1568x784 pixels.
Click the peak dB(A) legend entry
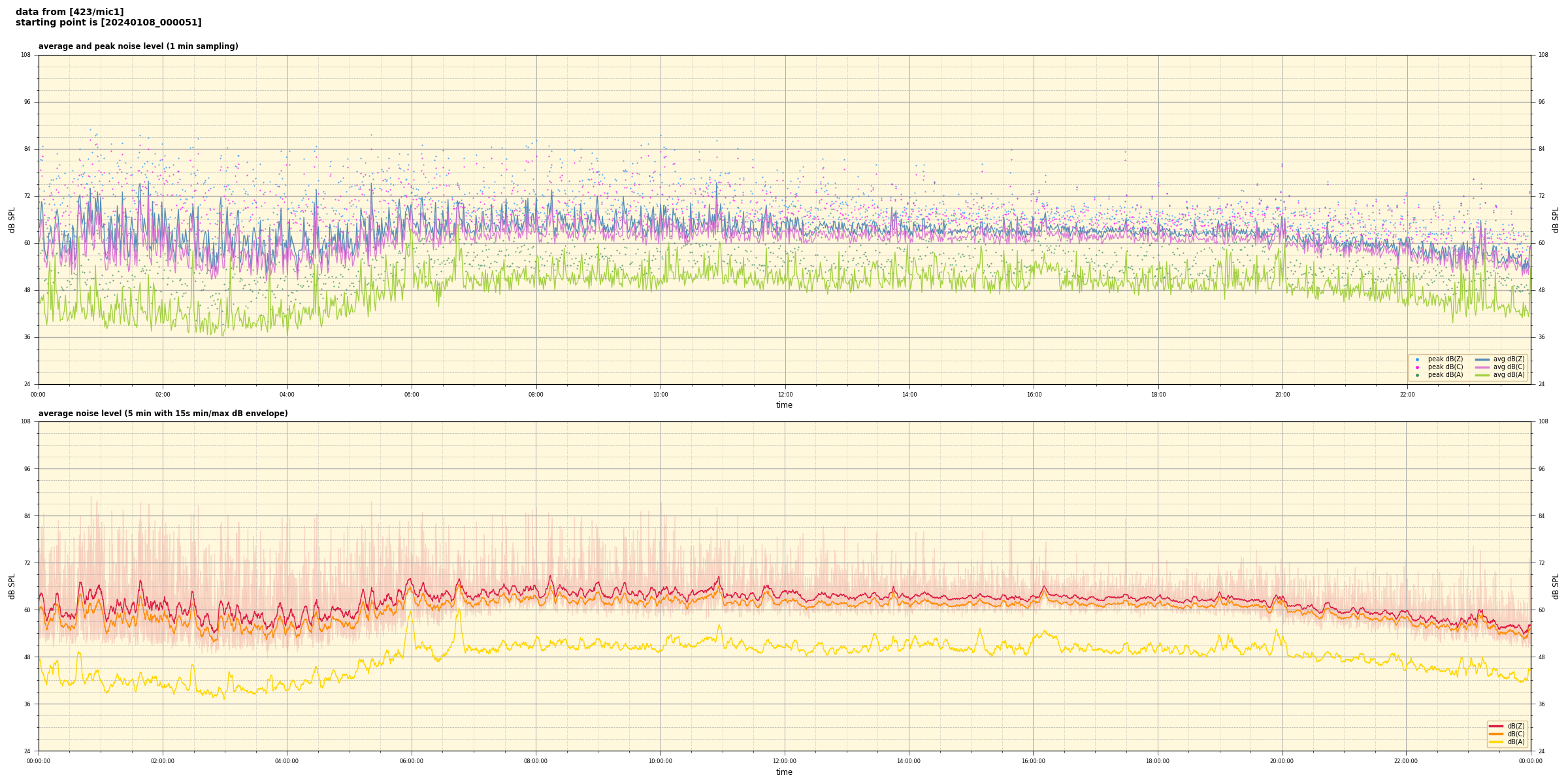coord(1445,375)
